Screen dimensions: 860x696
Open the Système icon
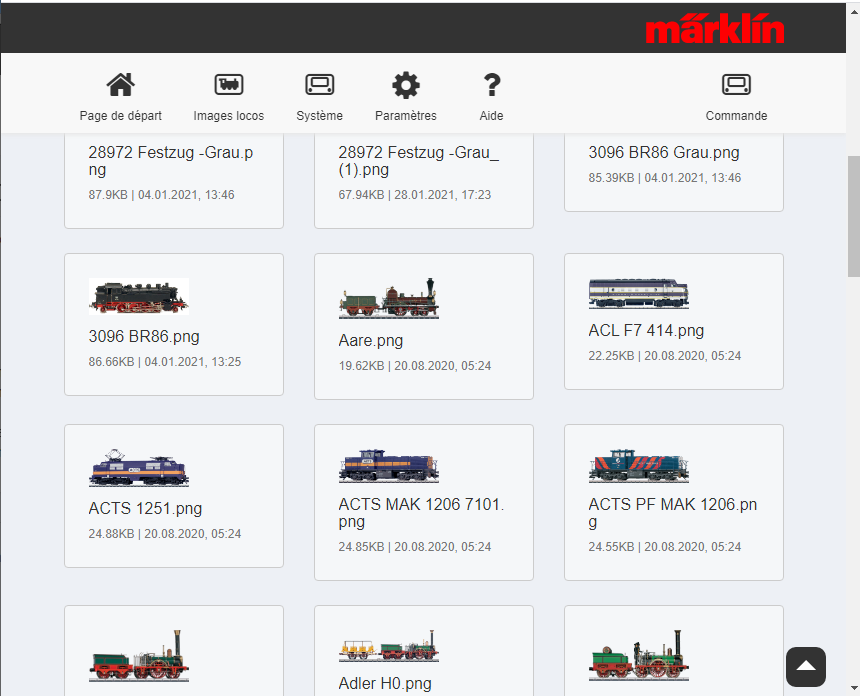(320, 85)
